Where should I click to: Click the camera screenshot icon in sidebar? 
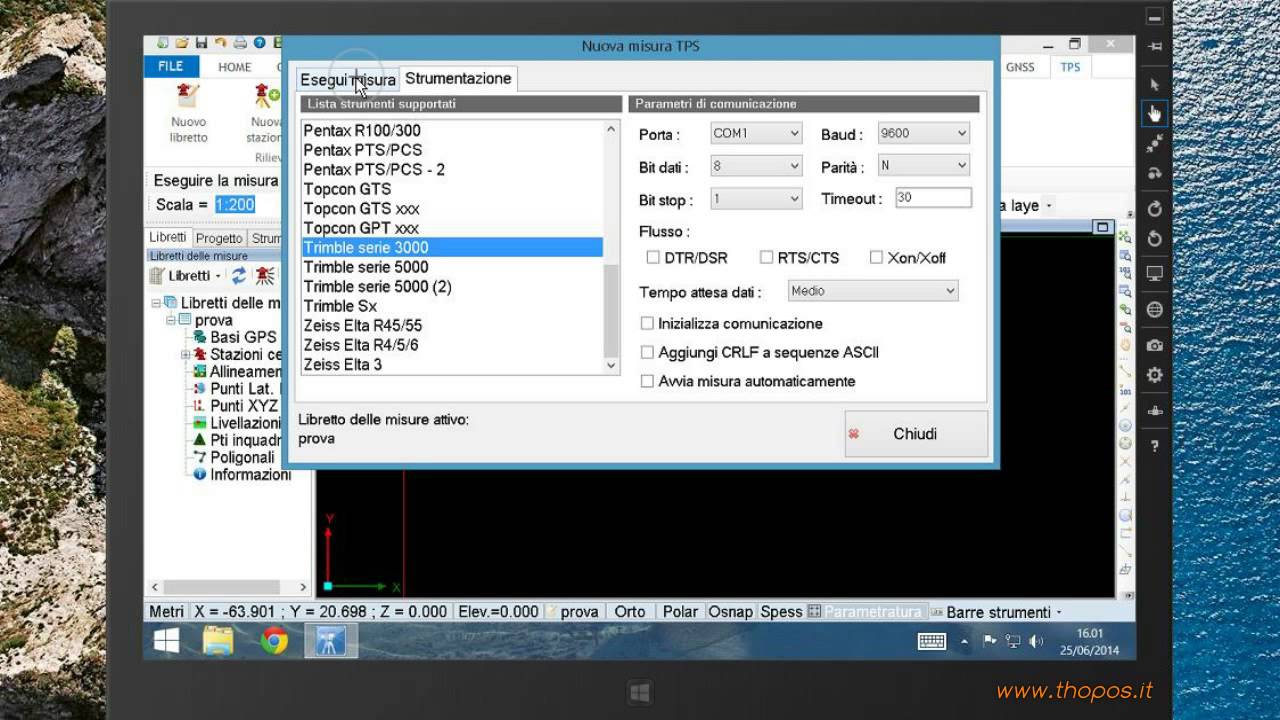pos(1155,345)
